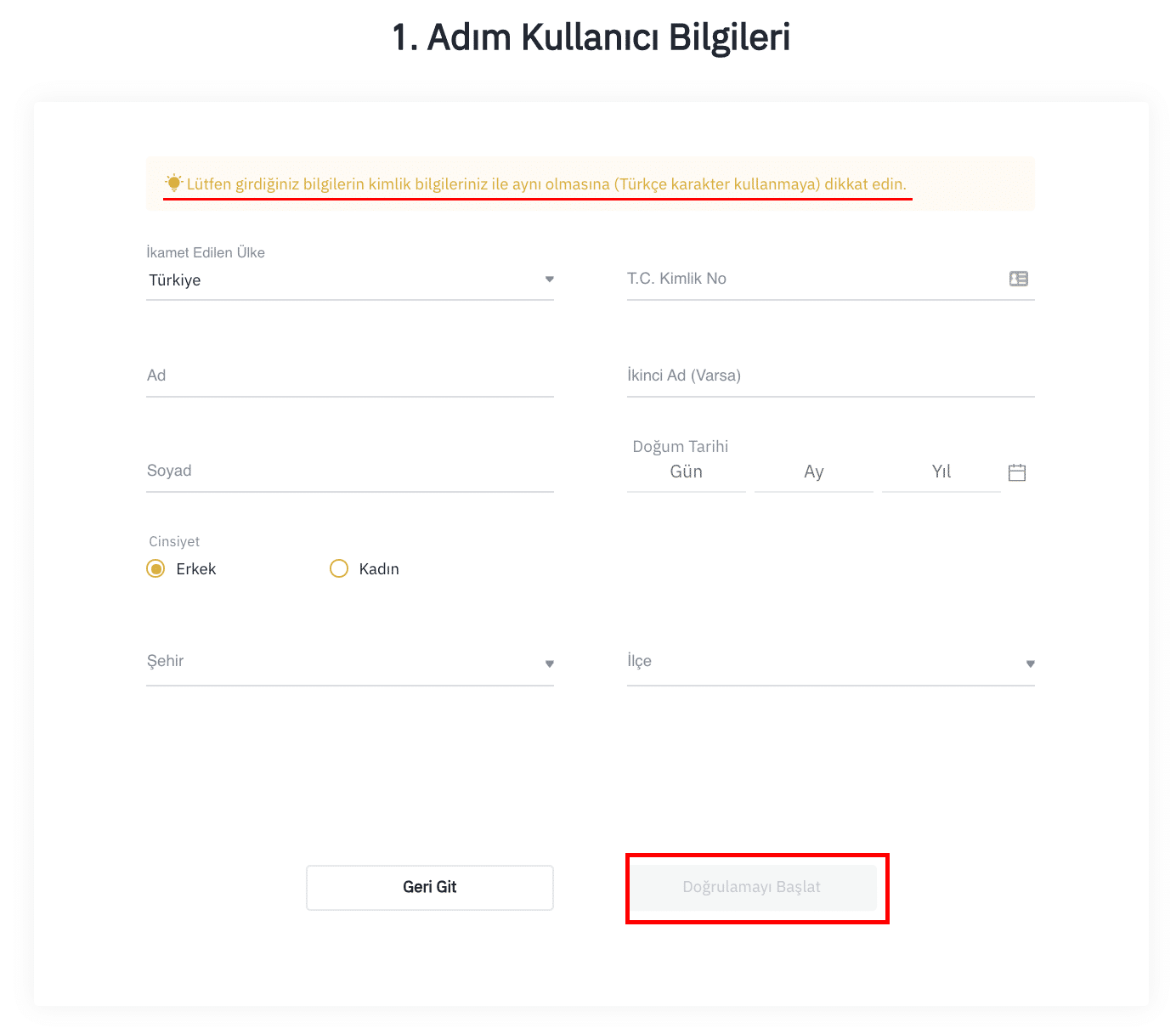Focus the İkinci Ad (Varsa) field

tap(829, 376)
